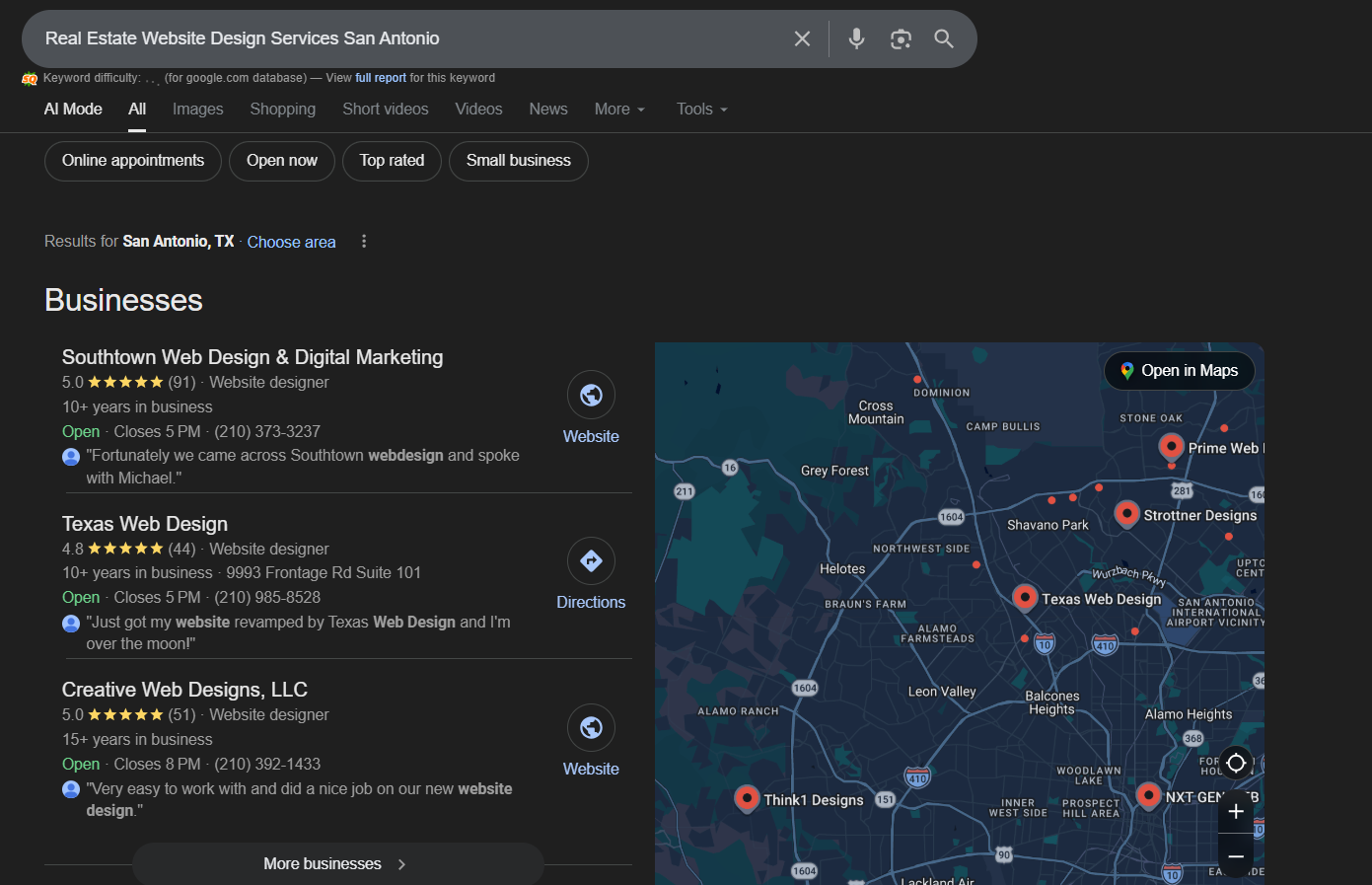This screenshot has height=885, width=1372.
Task: Get directions to Texas Web Design
Action: click(x=591, y=561)
